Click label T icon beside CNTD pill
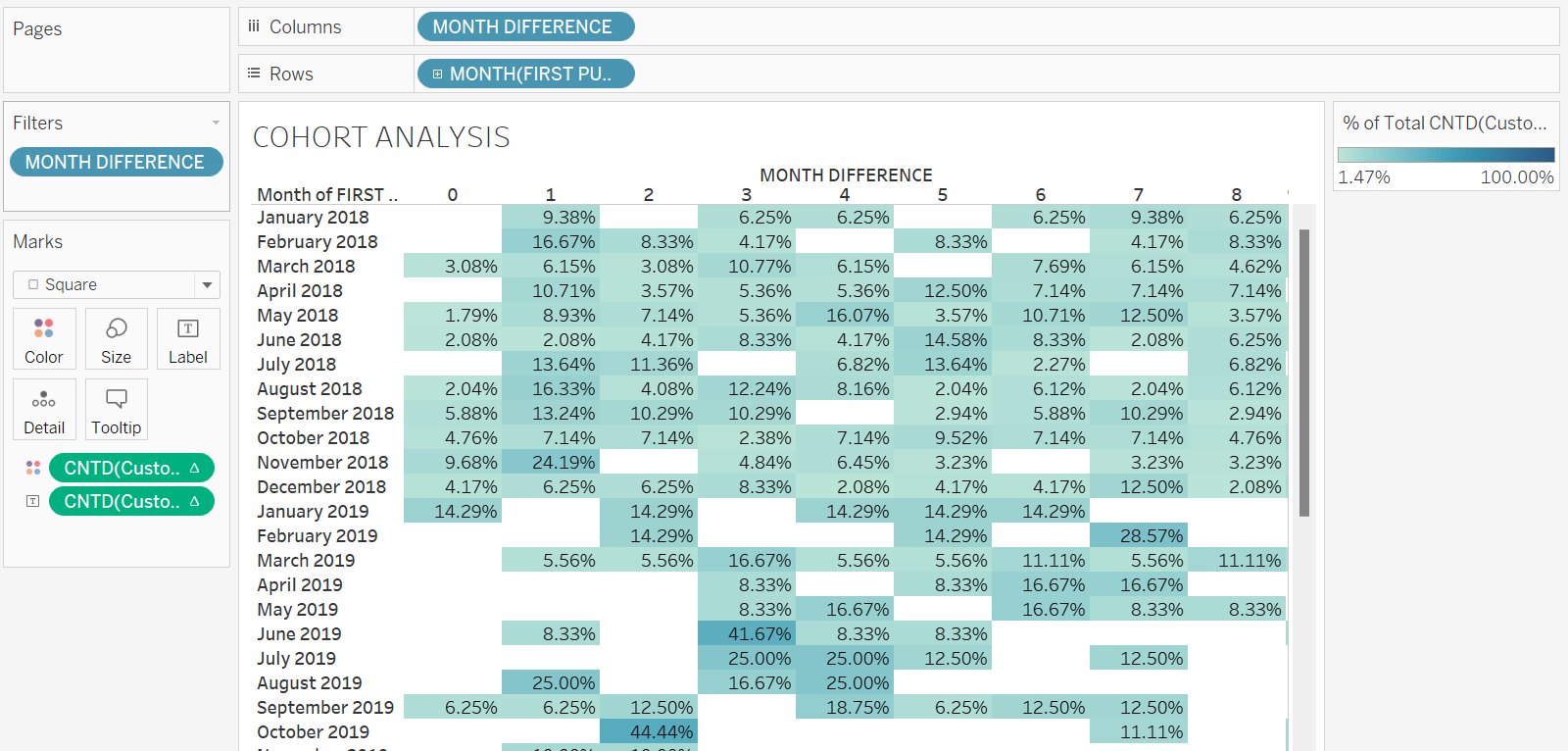1568x751 pixels. click(33, 501)
